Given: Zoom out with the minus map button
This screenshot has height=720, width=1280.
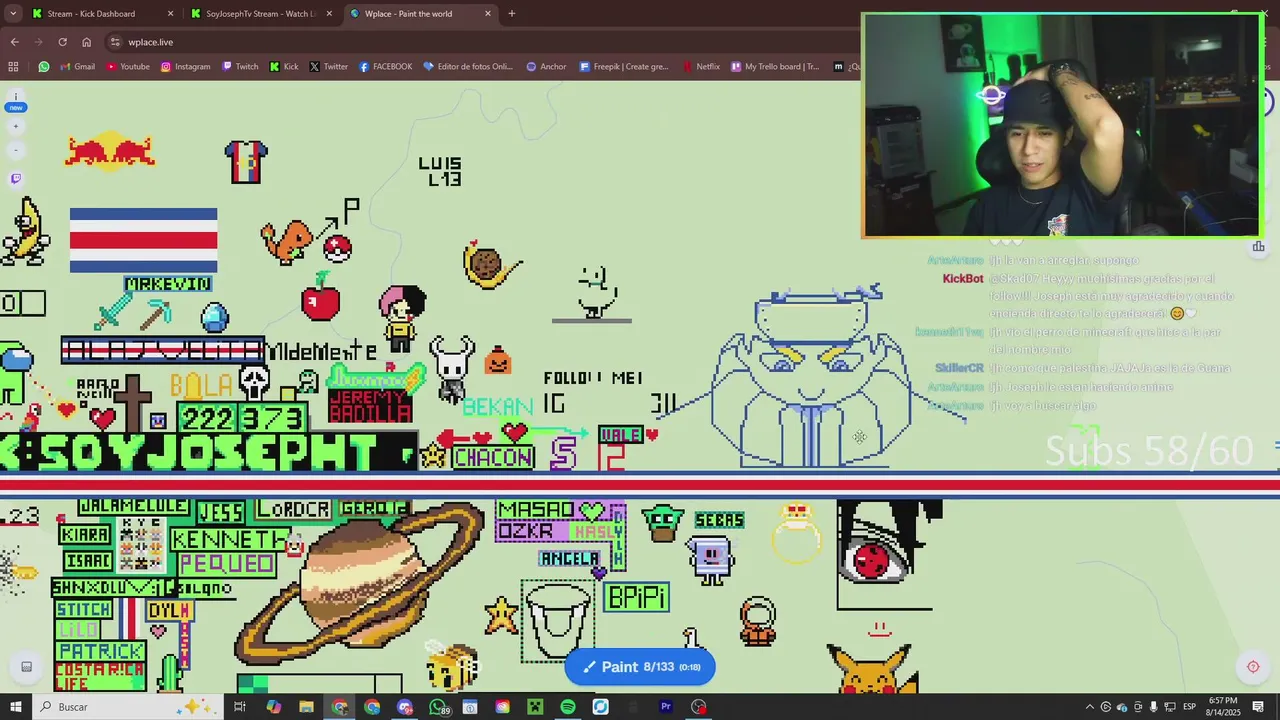Looking at the screenshot, I should (16, 150).
